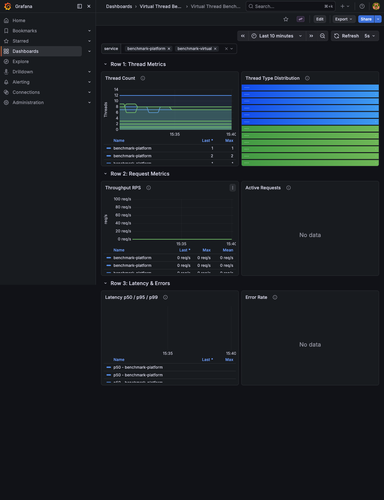Image resolution: width=384 pixels, height=500 pixels.
Task: Open the user profile avatar
Action: [376, 6]
